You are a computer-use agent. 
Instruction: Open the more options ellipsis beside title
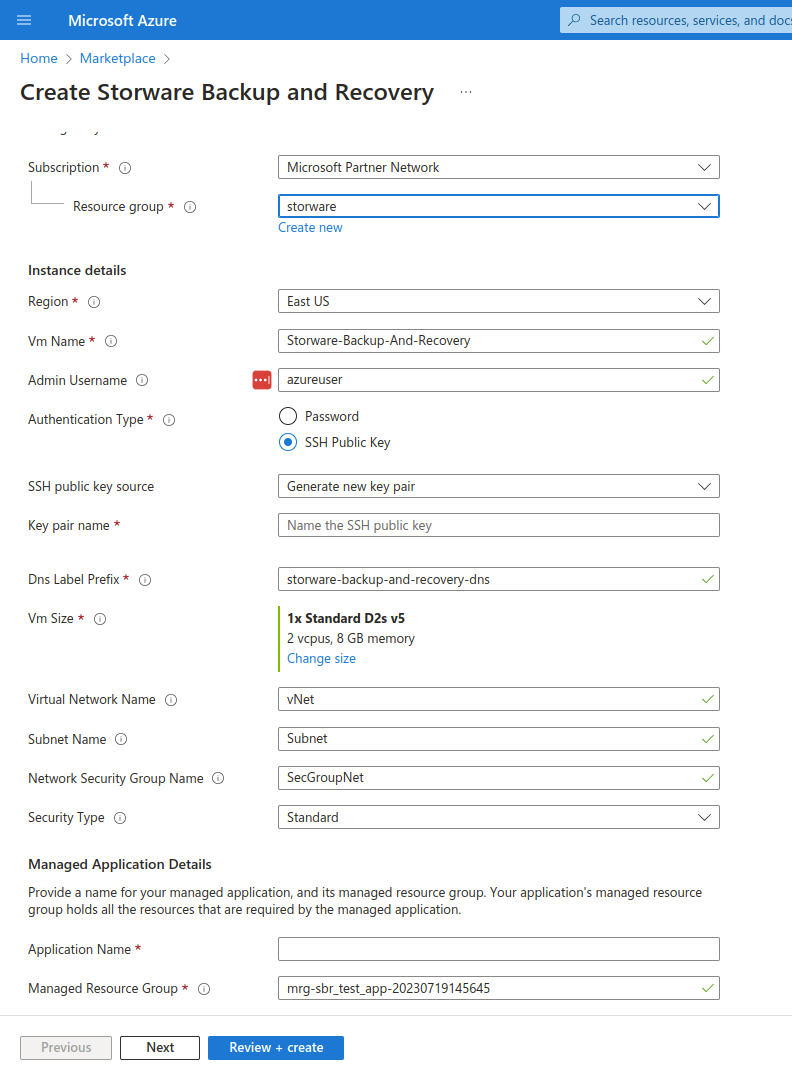point(466,93)
